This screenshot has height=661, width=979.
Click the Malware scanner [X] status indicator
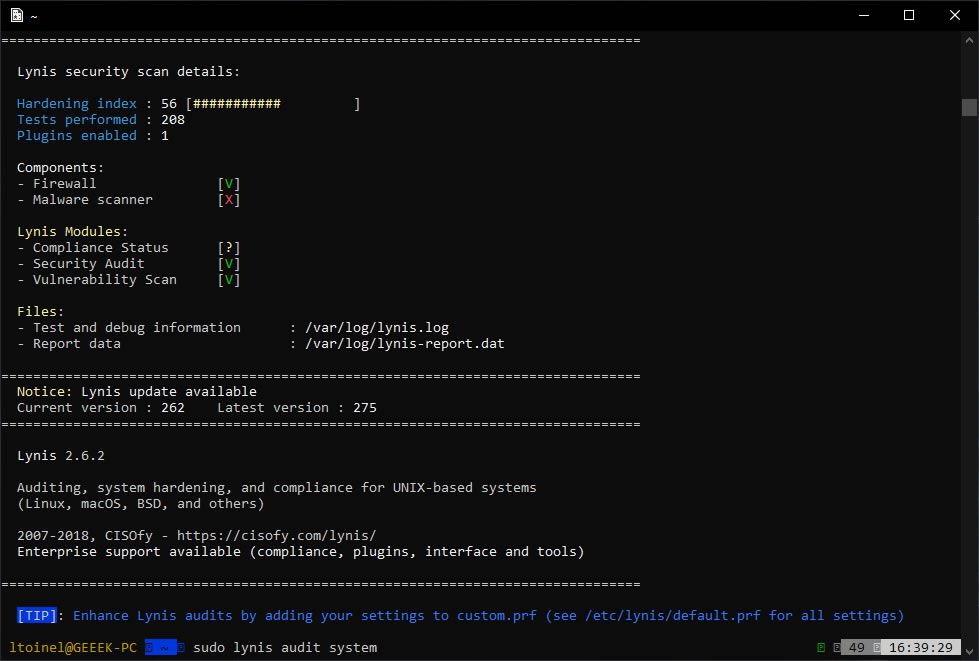point(229,200)
